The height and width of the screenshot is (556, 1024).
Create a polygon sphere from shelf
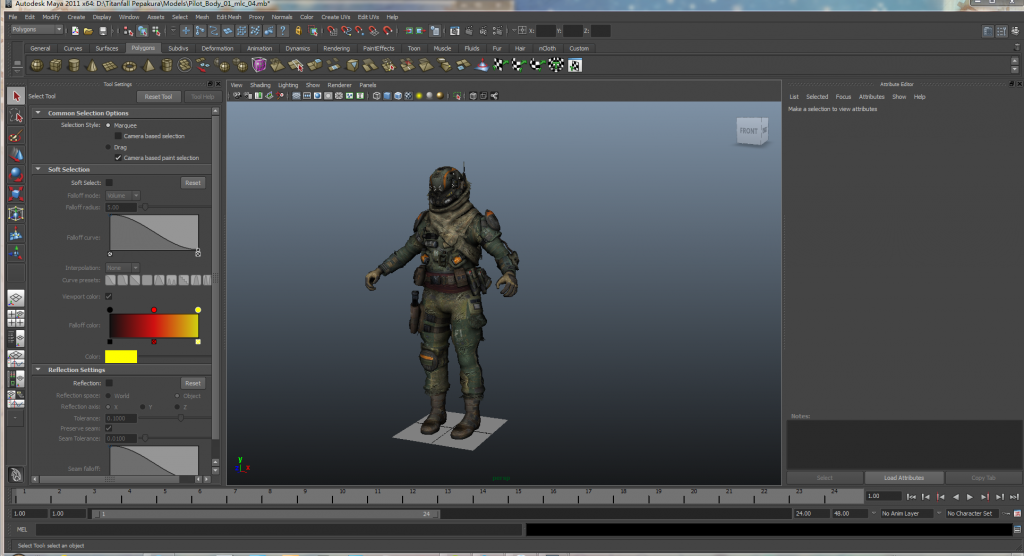[x=37, y=65]
